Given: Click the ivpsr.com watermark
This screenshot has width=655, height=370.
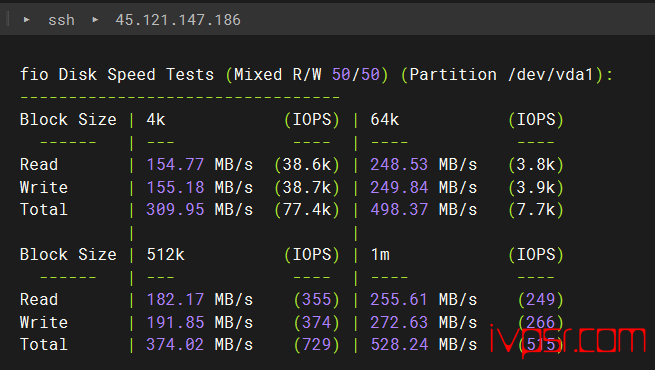Looking at the screenshot, I should point(568,341).
